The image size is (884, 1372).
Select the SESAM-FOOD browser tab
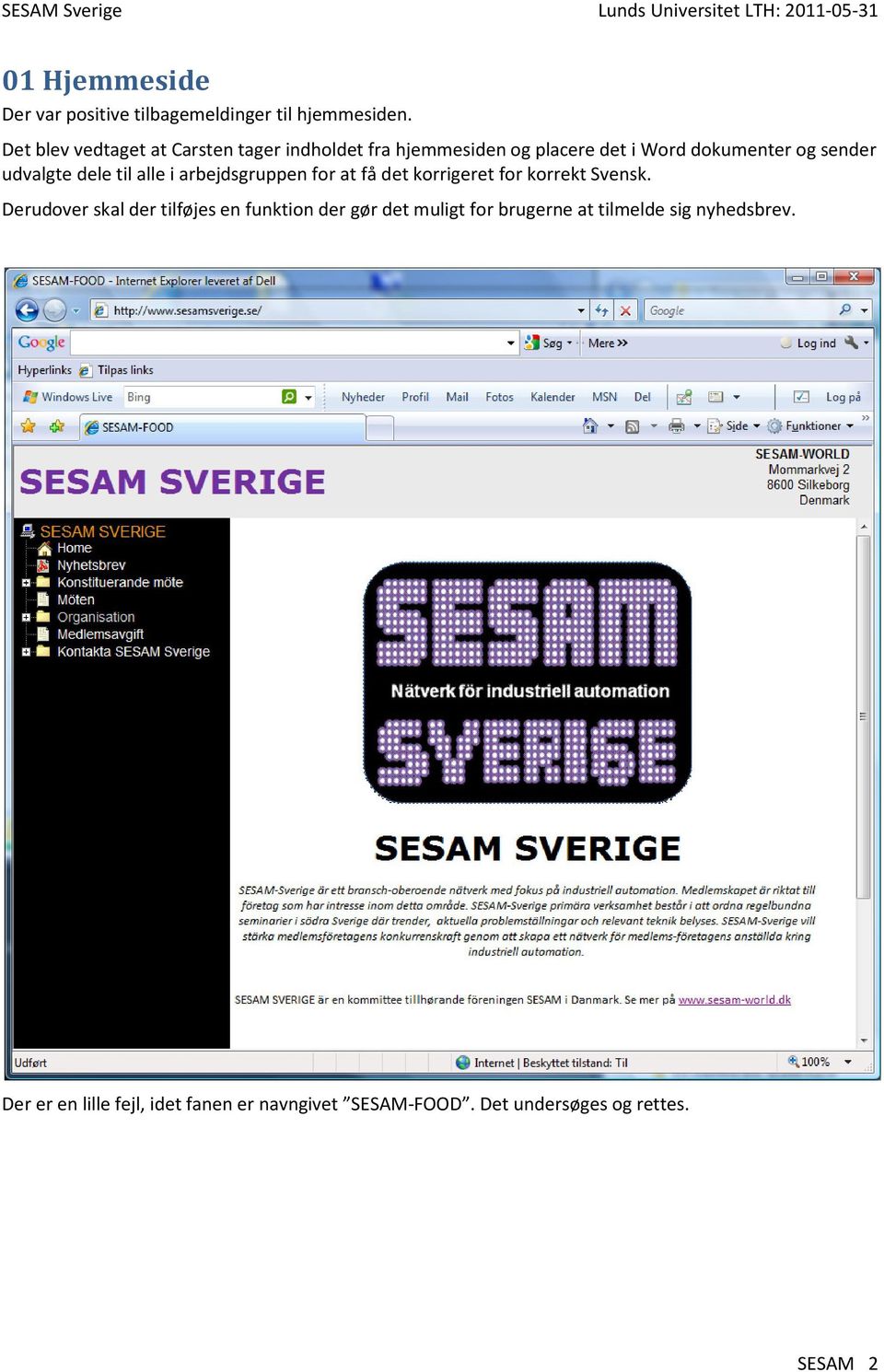(x=223, y=427)
